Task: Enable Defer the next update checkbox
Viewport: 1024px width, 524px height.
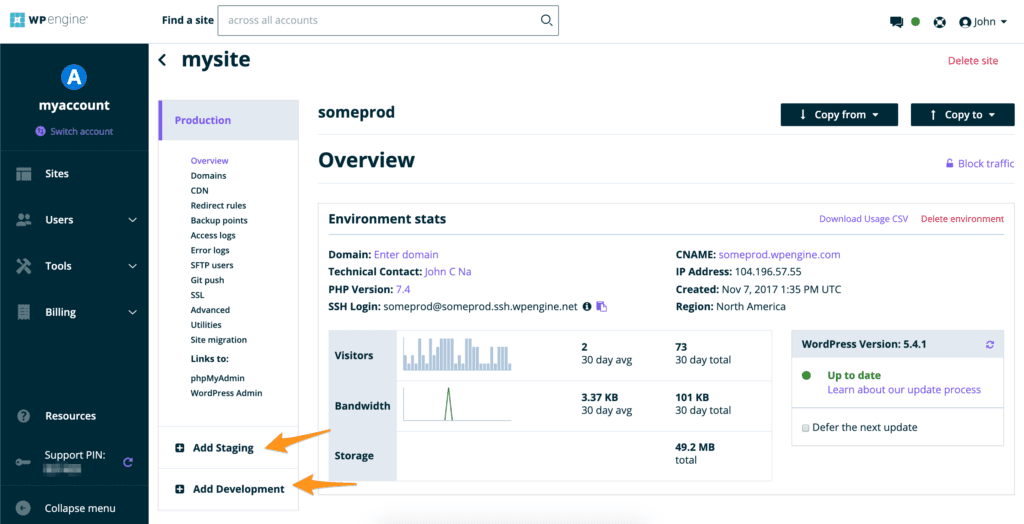Action: (x=806, y=428)
